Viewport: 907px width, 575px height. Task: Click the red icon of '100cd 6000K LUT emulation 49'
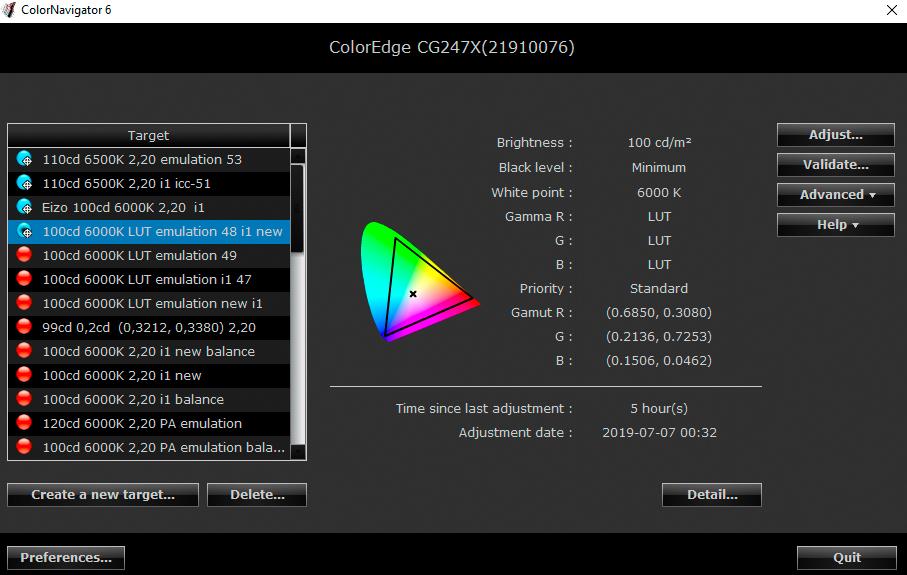coord(24,255)
